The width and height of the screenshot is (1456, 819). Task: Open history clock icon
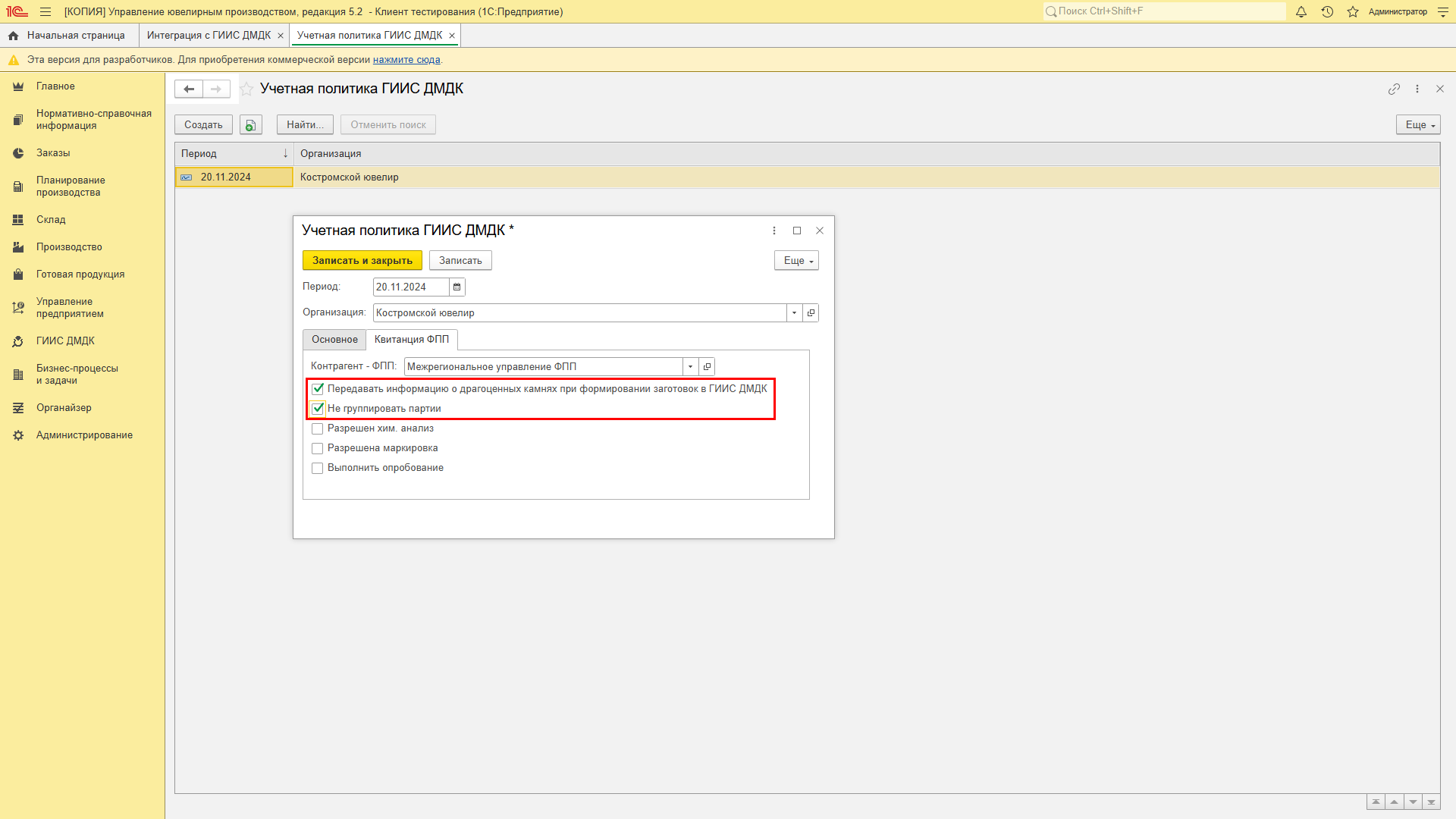click(1327, 11)
